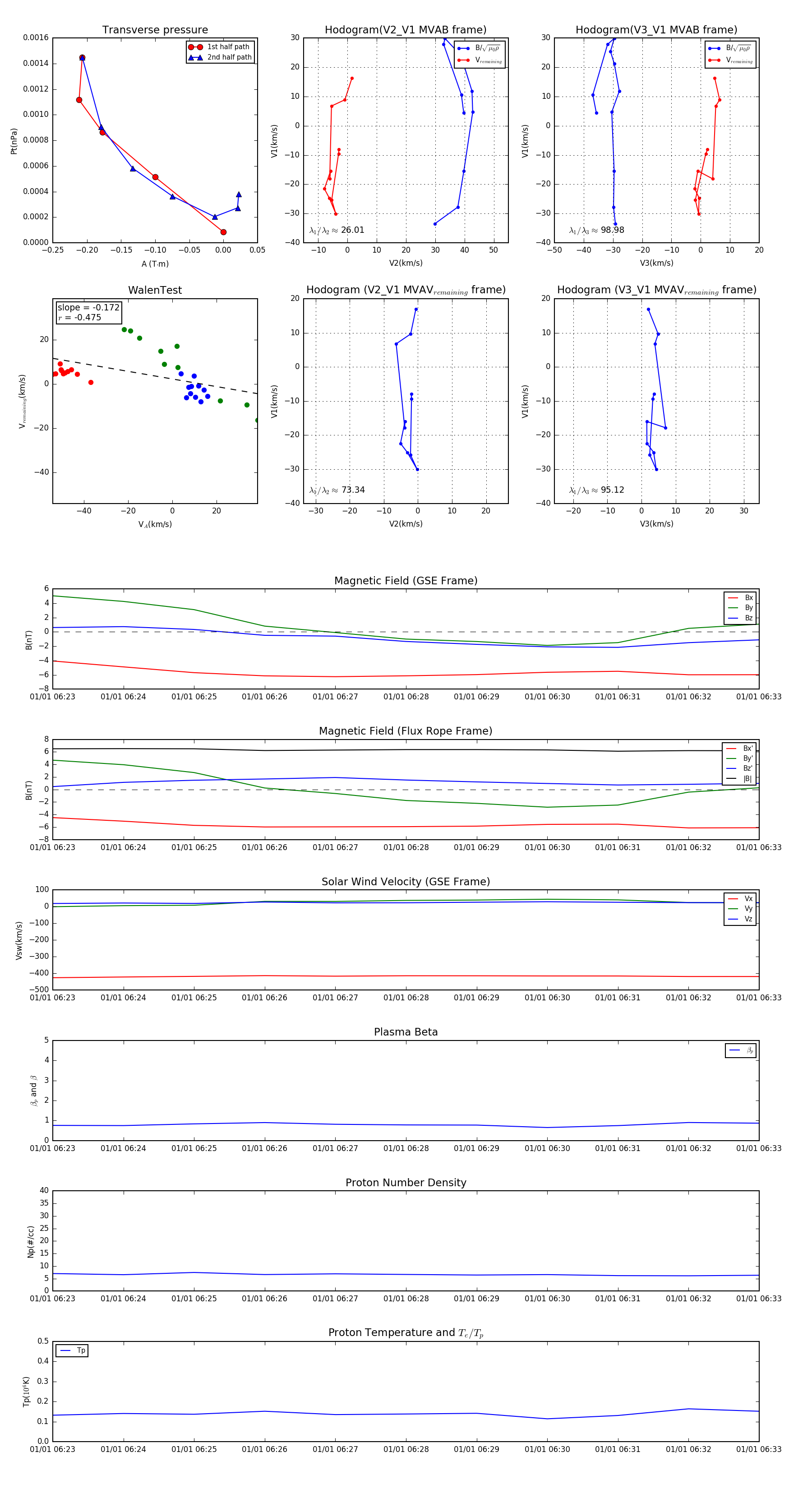
Task: Click the |B| legend entry
Action: point(740,779)
